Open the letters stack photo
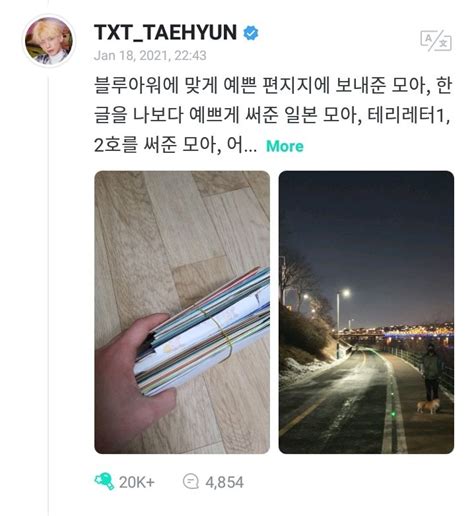This screenshot has height=516, width=474. point(182,312)
